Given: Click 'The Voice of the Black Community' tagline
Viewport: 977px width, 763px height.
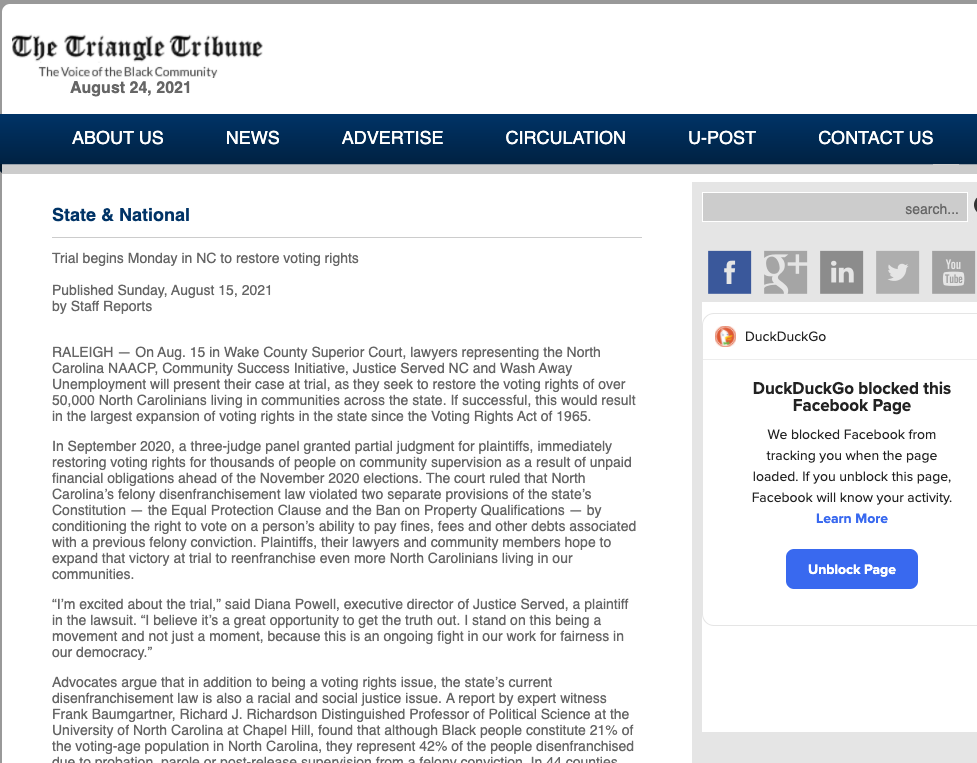Looking at the screenshot, I should pos(128,72).
